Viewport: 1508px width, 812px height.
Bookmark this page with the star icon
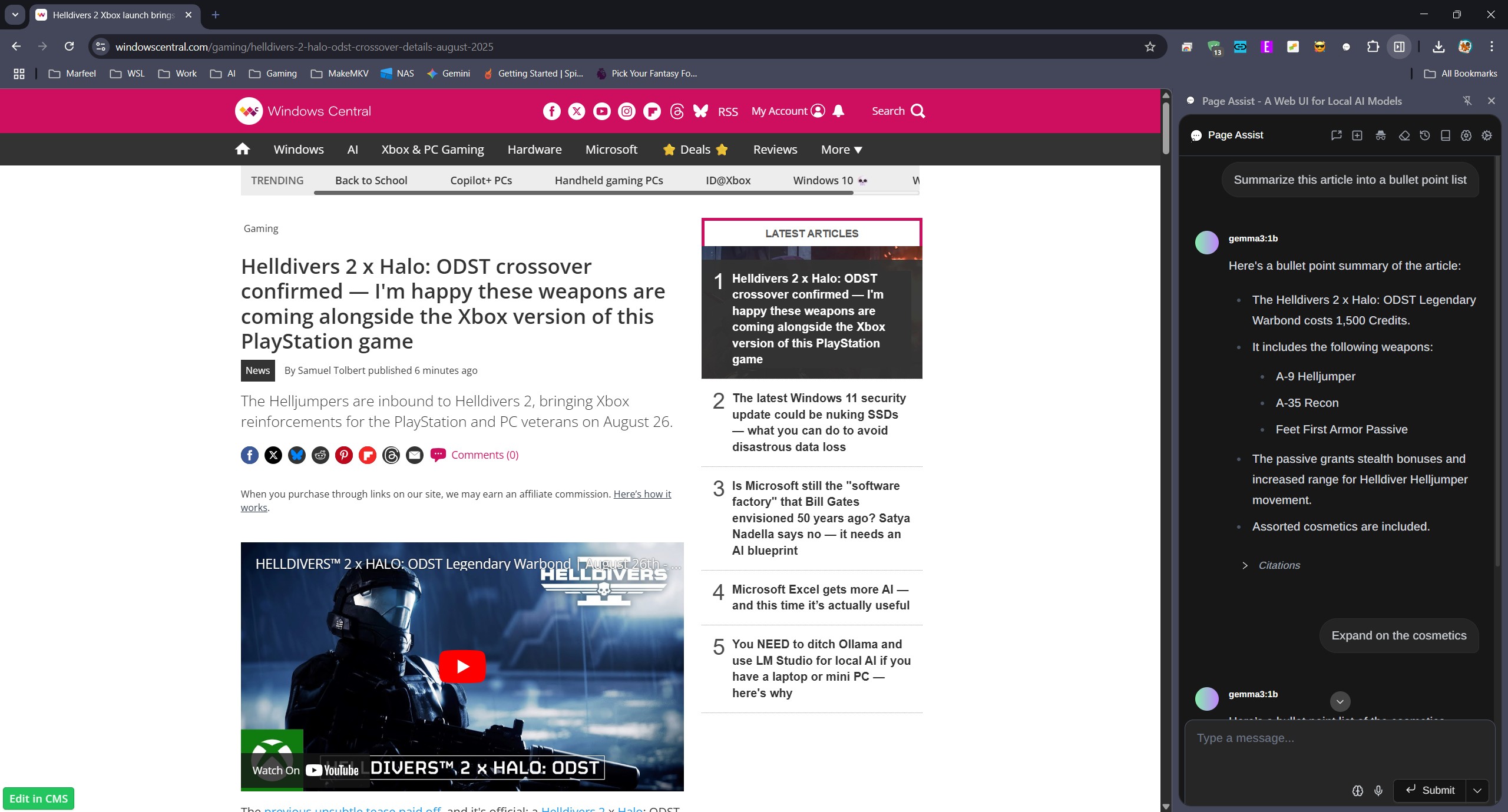1150,47
